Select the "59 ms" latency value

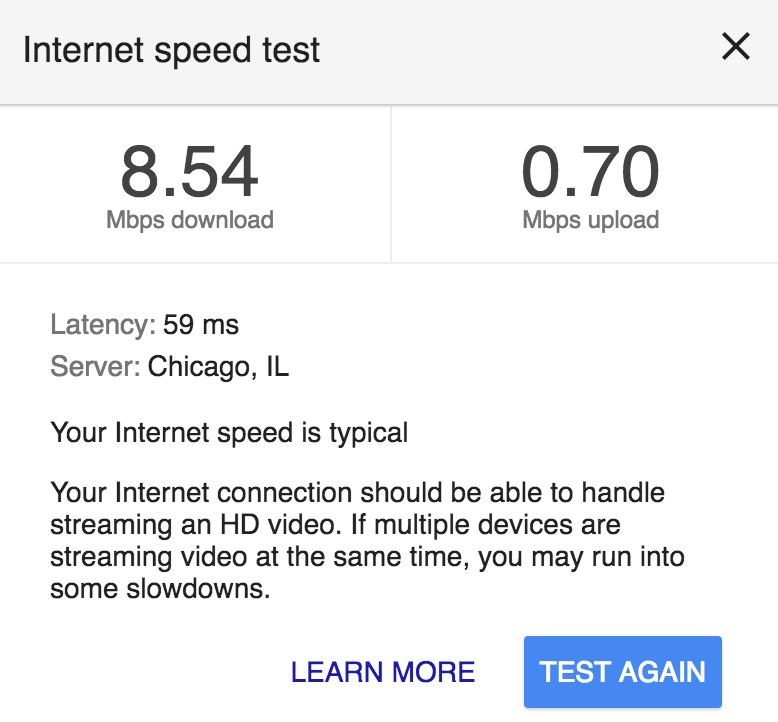click(201, 324)
